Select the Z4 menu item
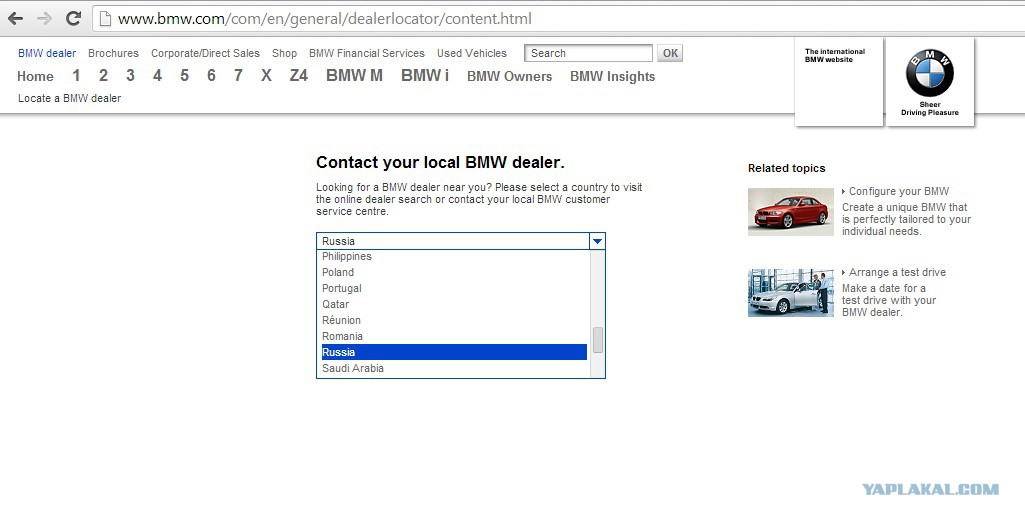1025x519 pixels. click(x=299, y=76)
